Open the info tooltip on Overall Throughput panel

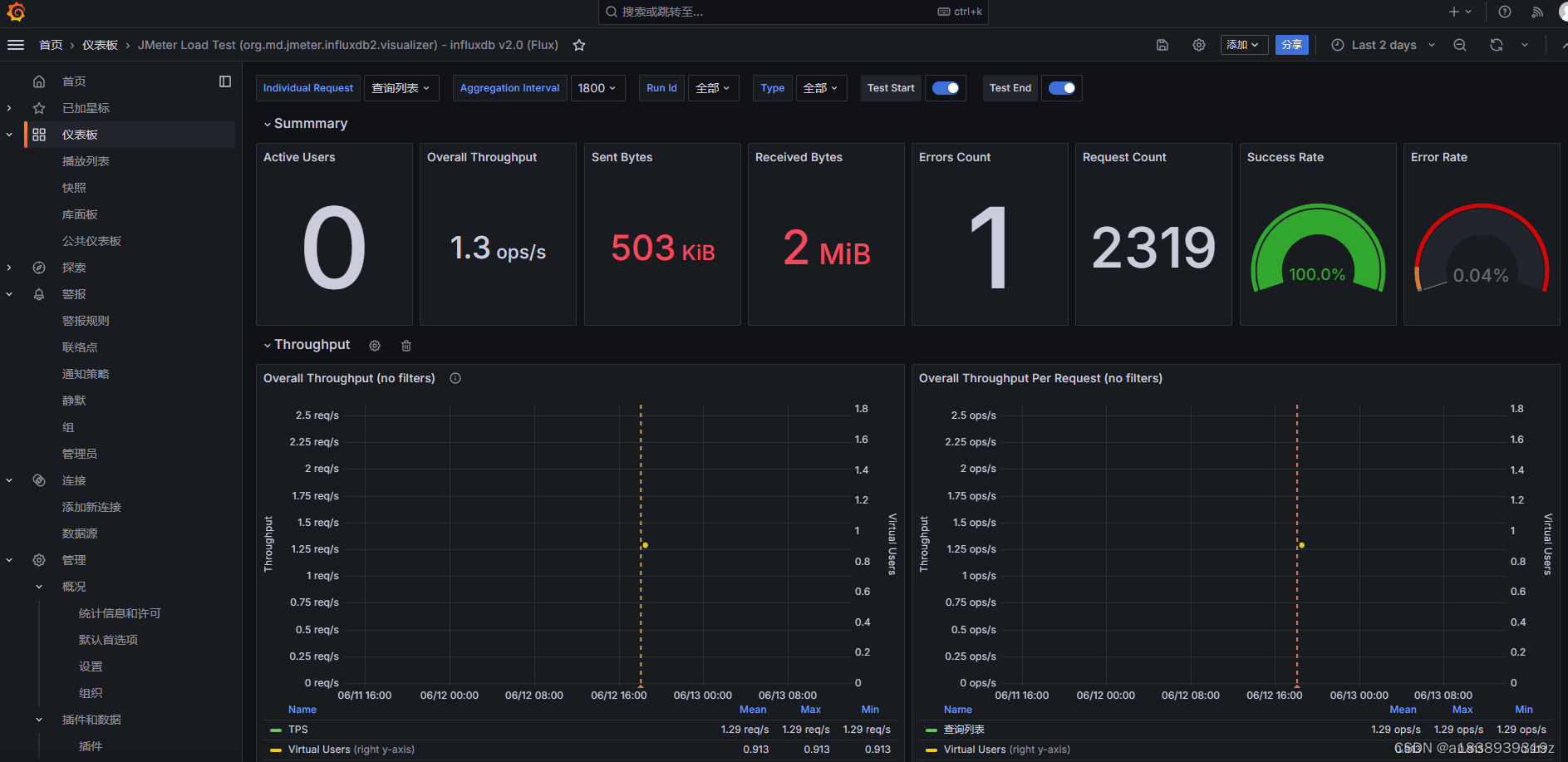[x=455, y=378]
